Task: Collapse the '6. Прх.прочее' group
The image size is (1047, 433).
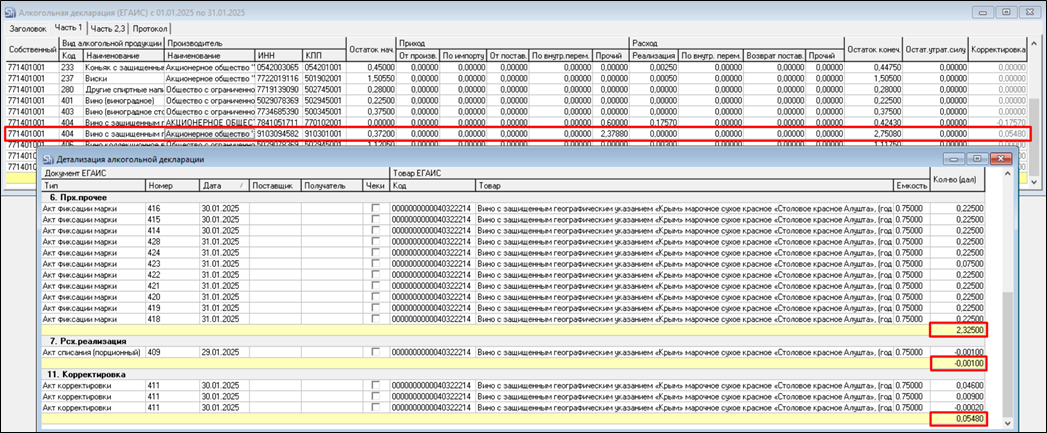Action: coord(80,196)
